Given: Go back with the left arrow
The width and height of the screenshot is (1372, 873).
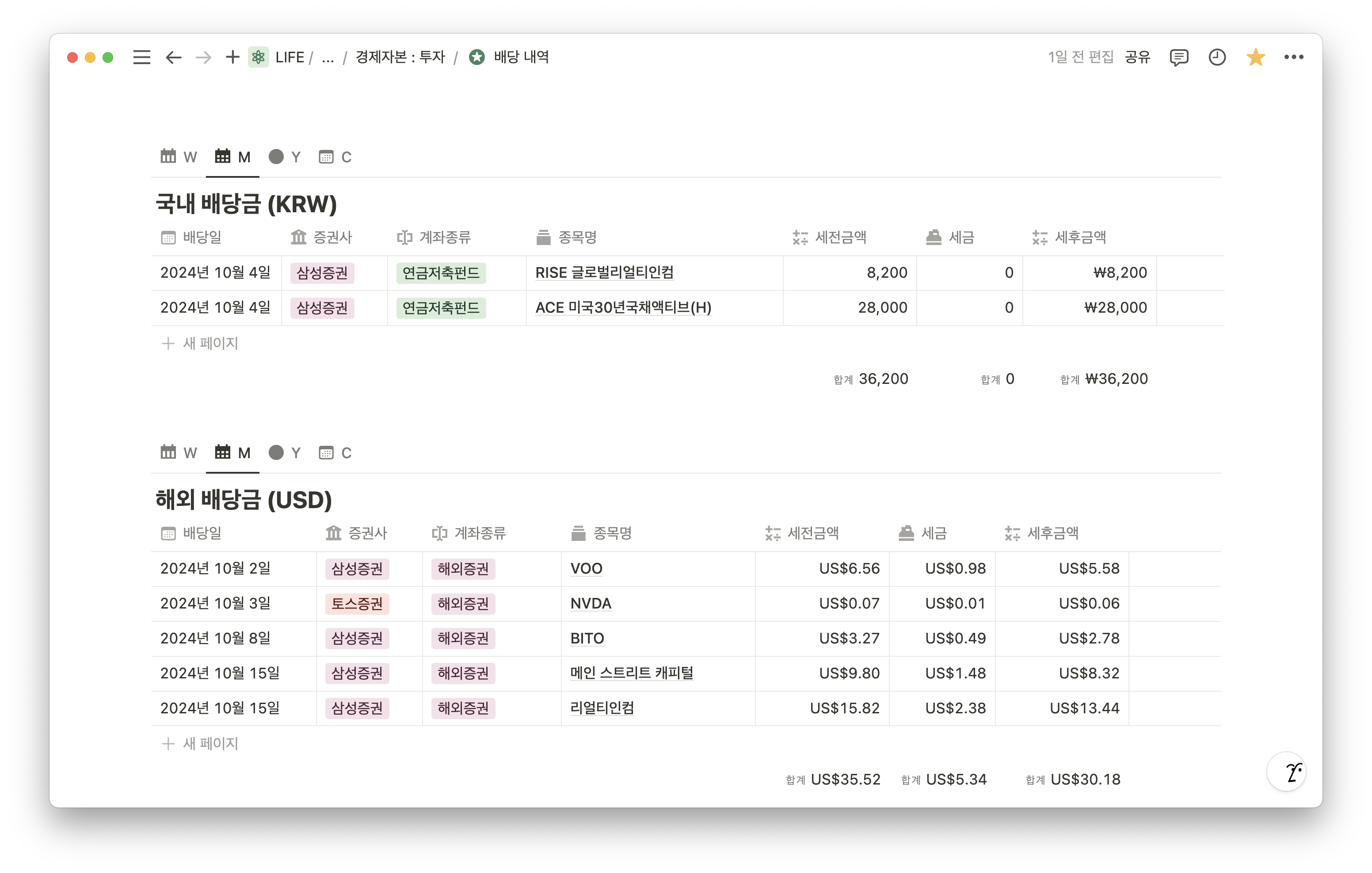Looking at the screenshot, I should click(173, 57).
